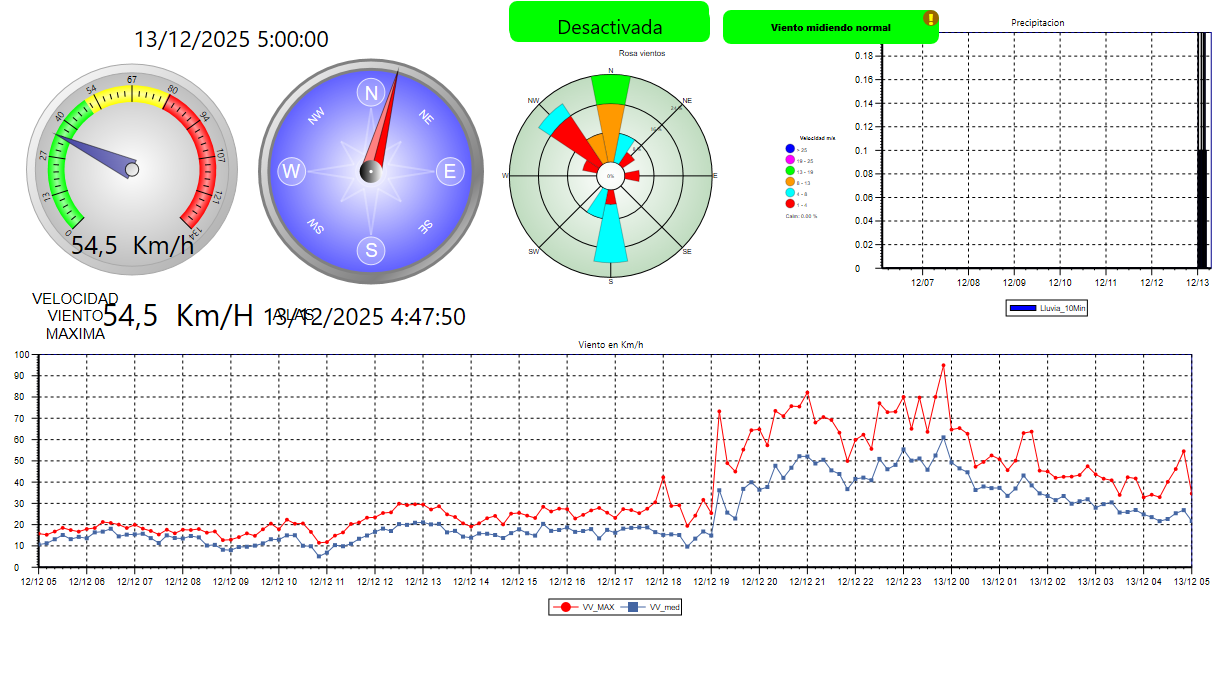Click the W marker on compass
This screenshot has height=692, width=1230.
click(x=292, y=171)
